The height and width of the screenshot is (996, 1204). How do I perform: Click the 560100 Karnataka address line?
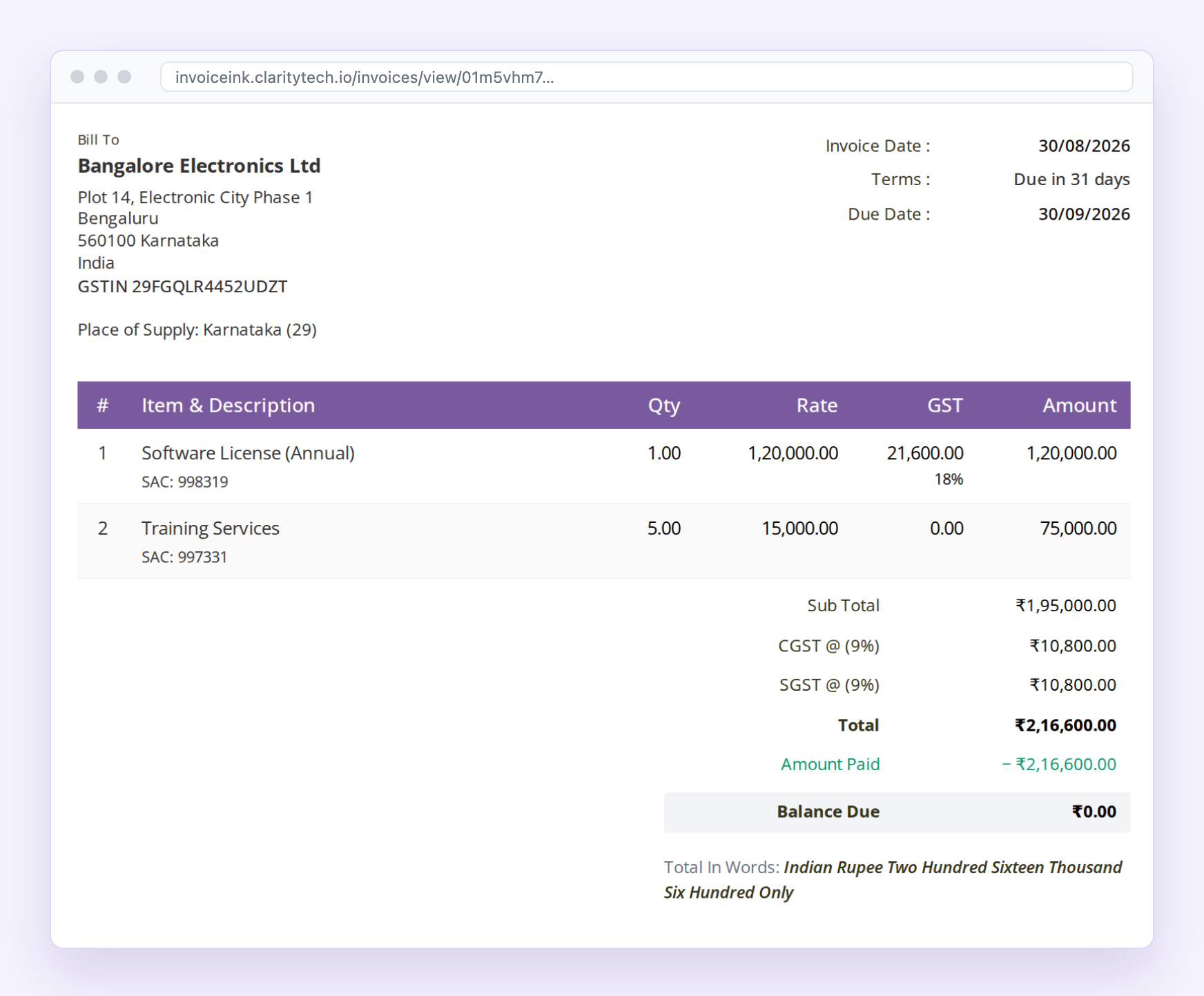pos(148,241)
